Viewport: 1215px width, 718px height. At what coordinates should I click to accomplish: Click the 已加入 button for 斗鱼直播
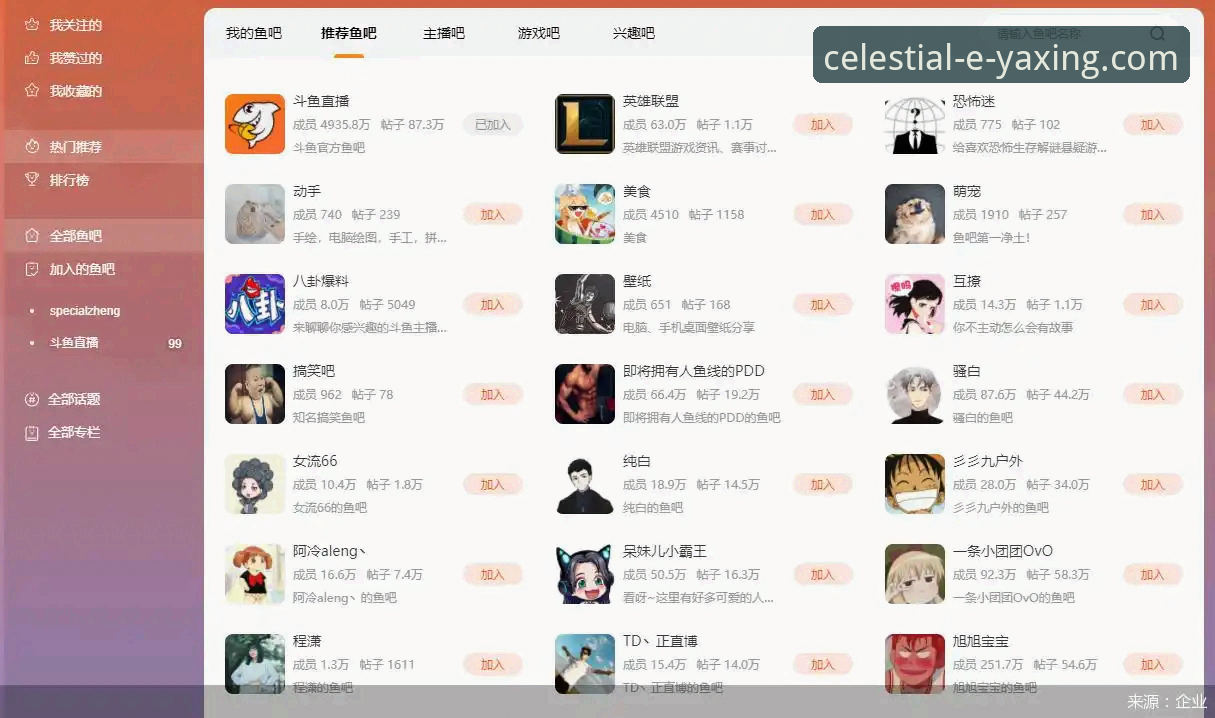click(493, 125)
